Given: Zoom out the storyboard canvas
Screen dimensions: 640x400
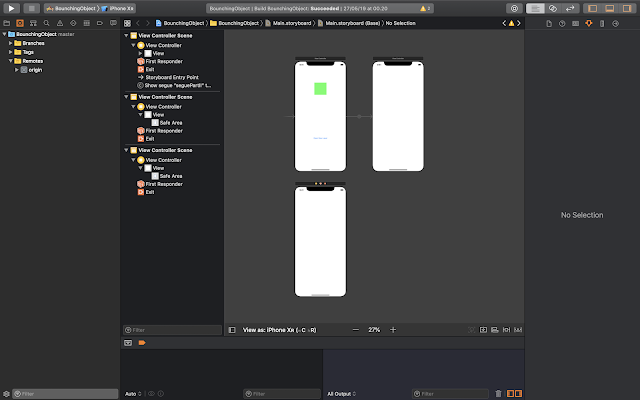Looking at the screenshot, I should 356,330.
